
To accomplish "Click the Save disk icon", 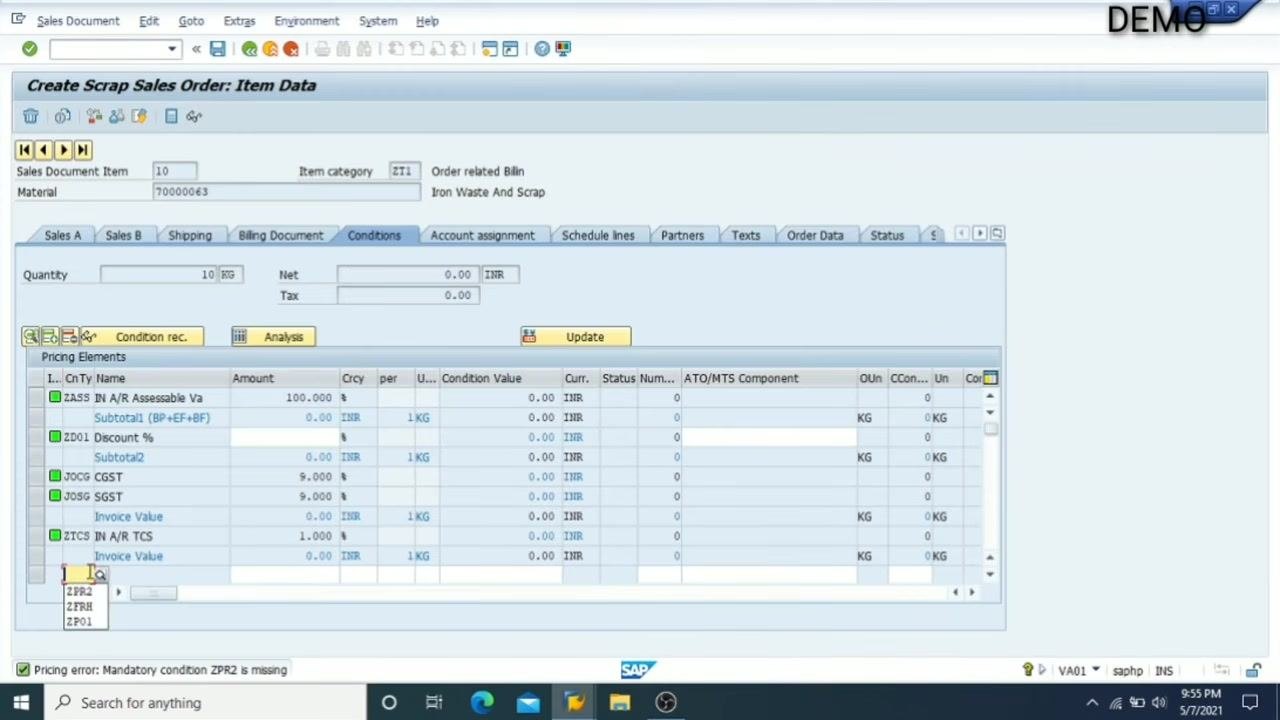I will [217, 48].
